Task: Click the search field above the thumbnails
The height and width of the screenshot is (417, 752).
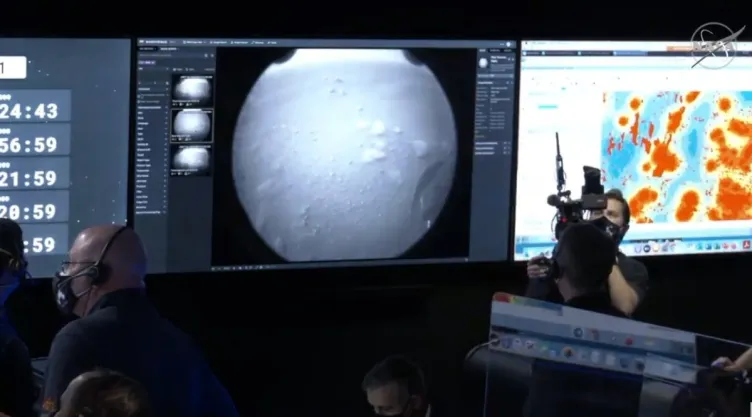Action: click(x=176, y=56)
